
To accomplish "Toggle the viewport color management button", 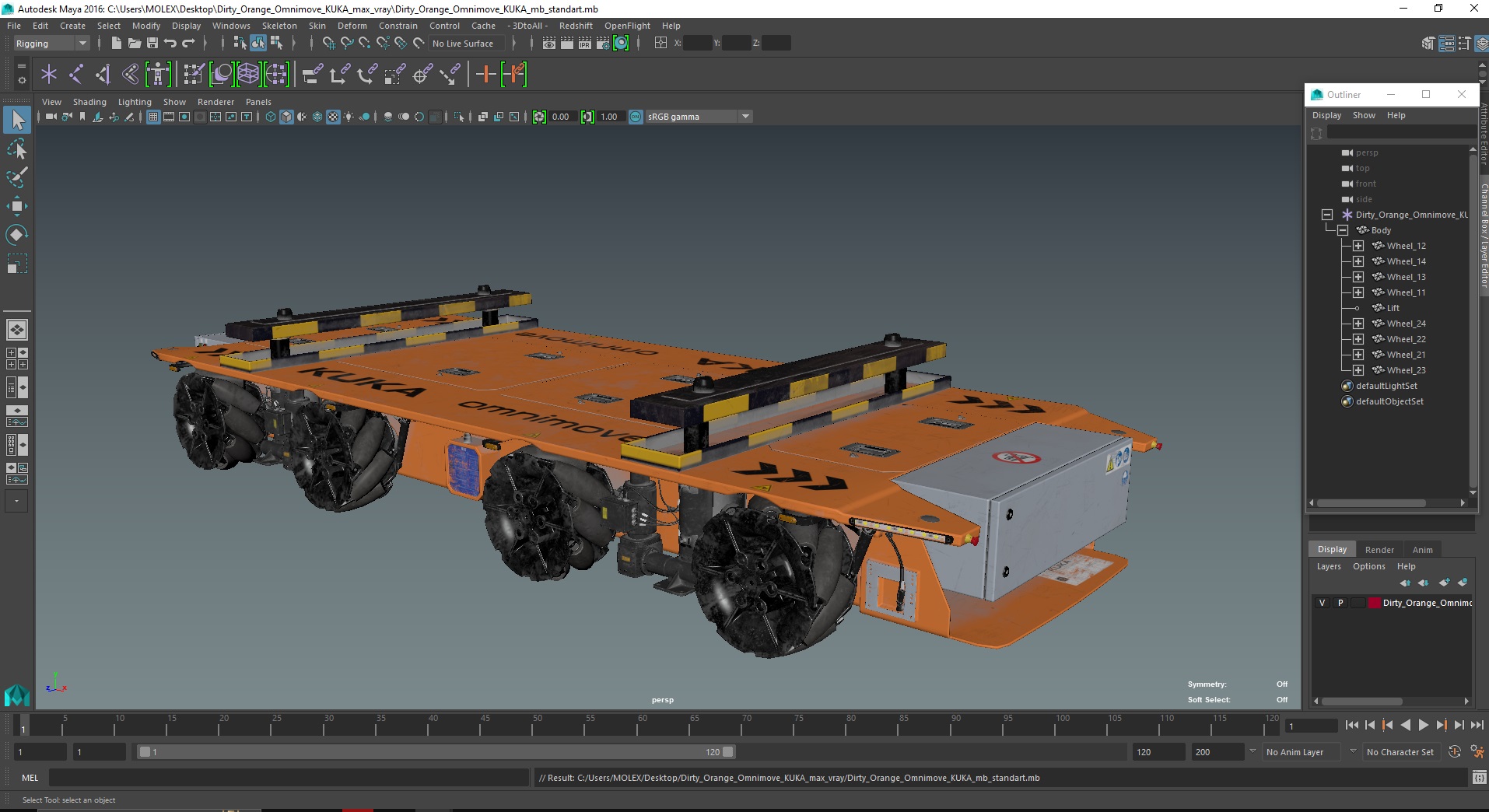I will coord(636,117).
